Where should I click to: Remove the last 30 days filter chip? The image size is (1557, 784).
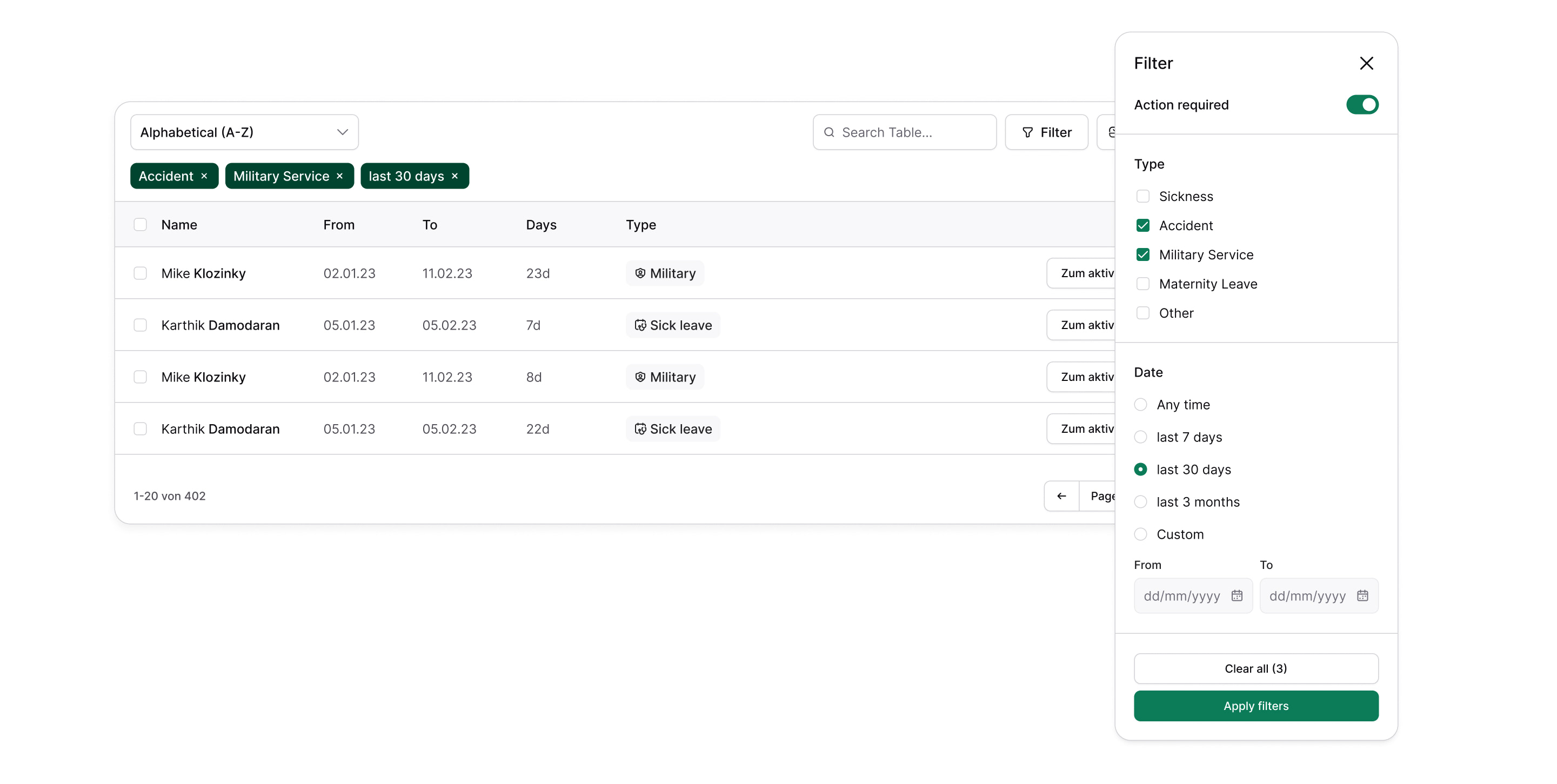pyautogui.click(x=455, y=176)
